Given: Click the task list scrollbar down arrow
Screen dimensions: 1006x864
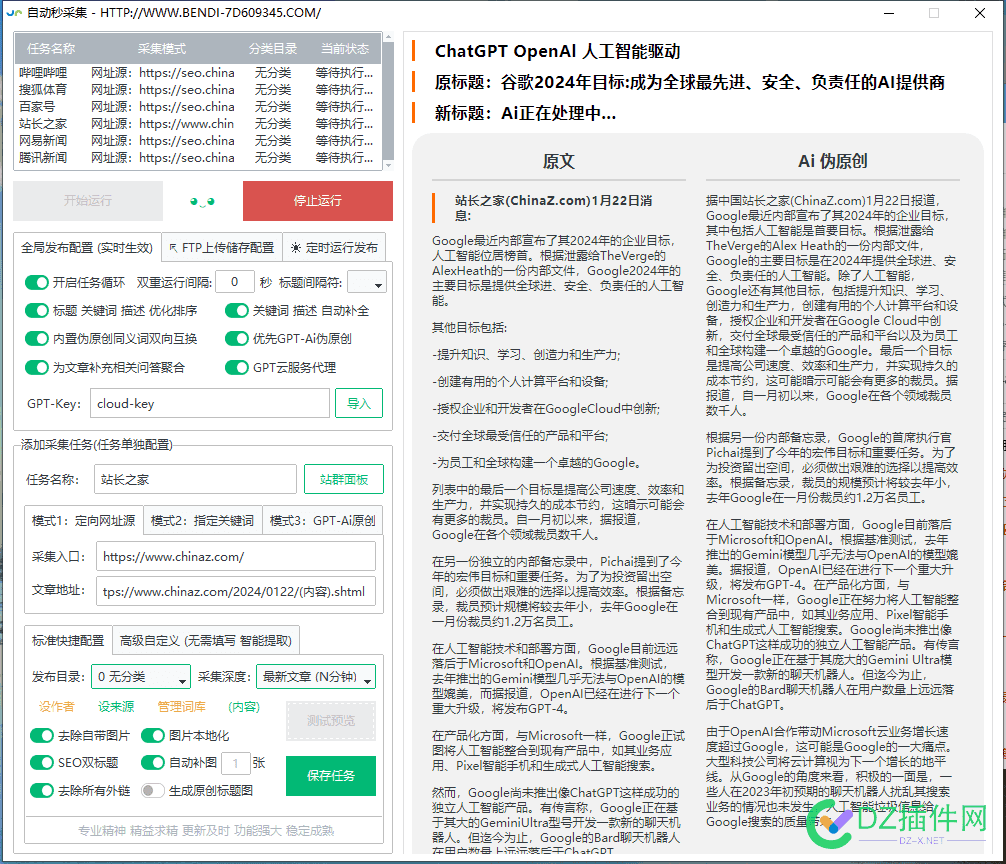Looking at the screenshot, I should pyautogui.click(x=388, y=165).
